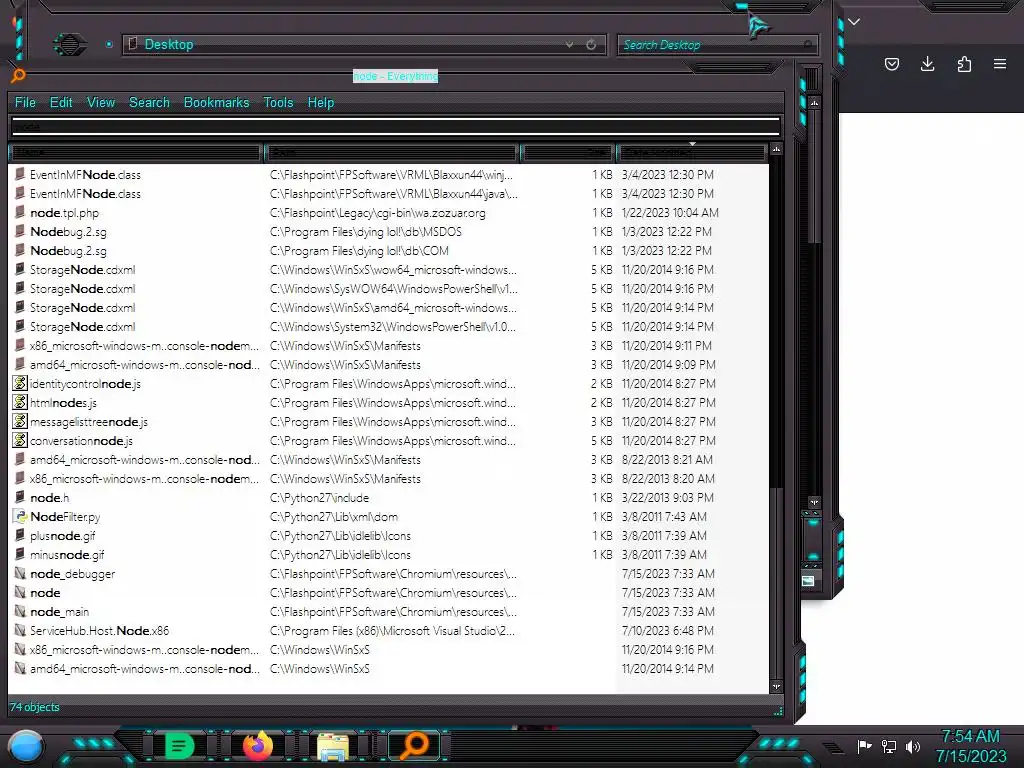The image size is (1024, 768).
Task: Open the green messaging app on the taskbar
Action: tap(179, 746)
